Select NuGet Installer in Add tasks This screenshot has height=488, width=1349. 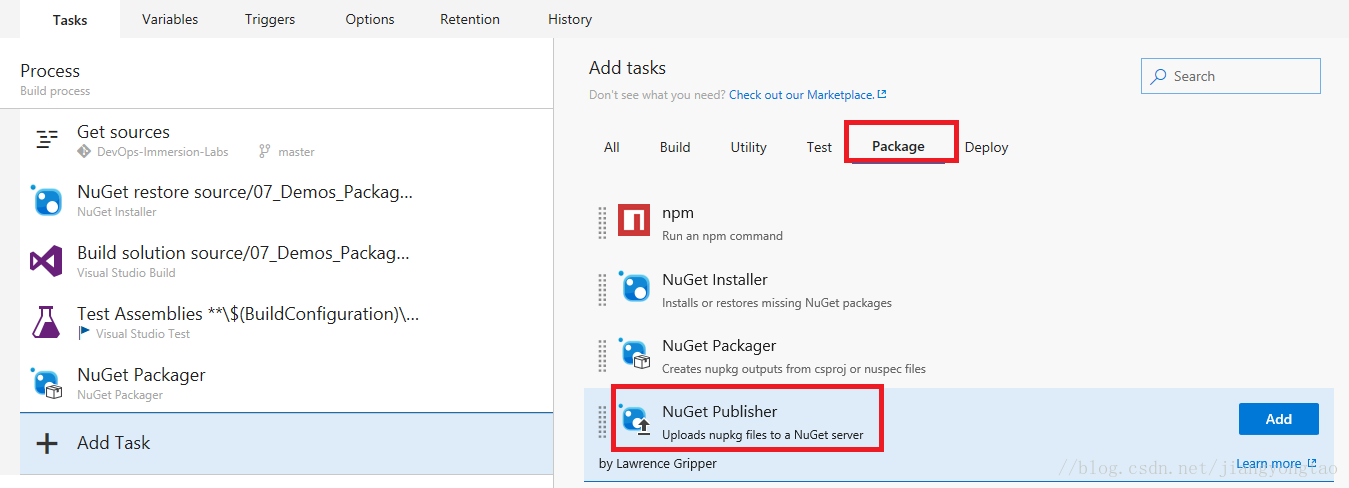coord(958,289)
